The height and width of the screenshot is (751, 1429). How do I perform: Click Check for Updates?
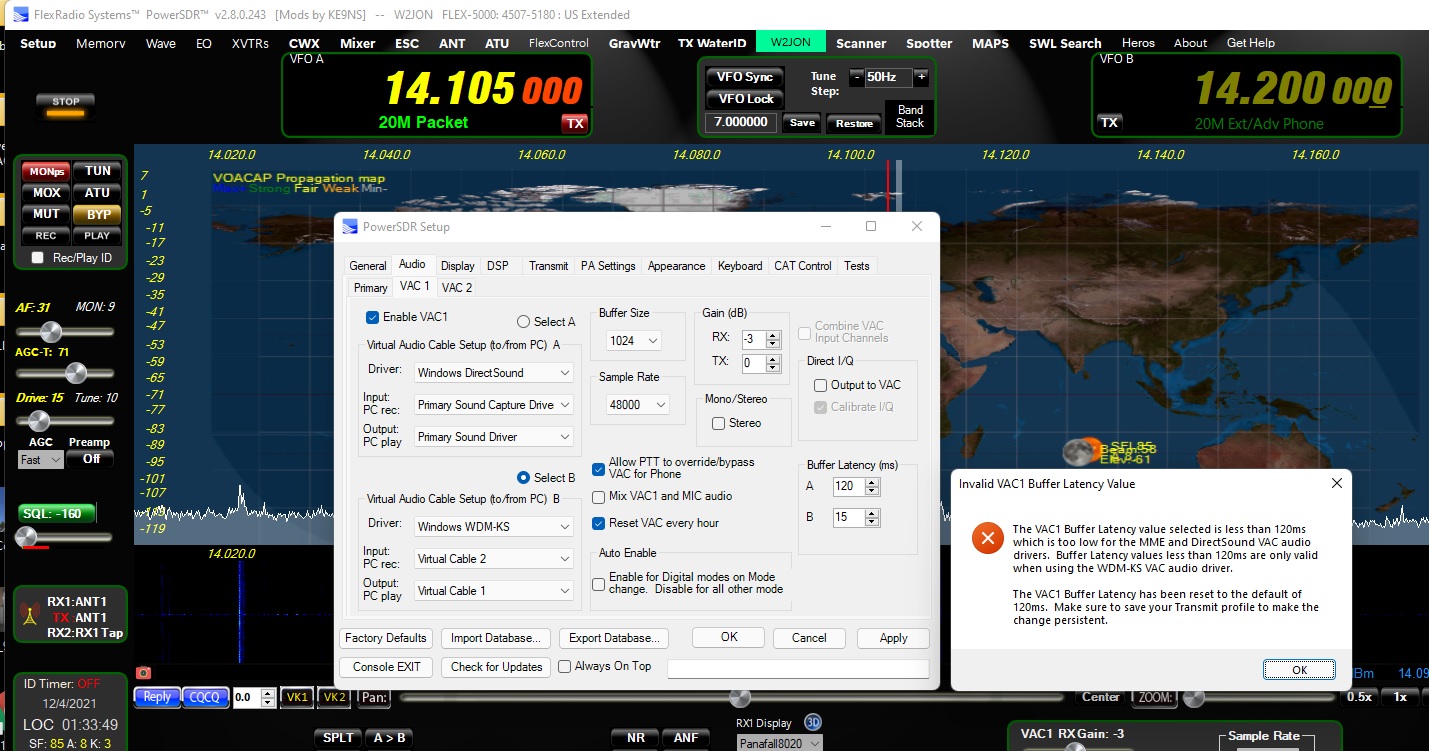(497, 667)
